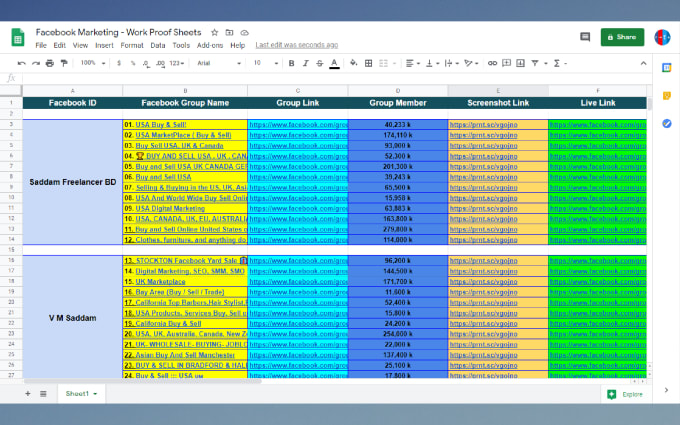680x425 pixels.
Task: Open text wrapping dropdown
Action: click(x=451, y=63)
